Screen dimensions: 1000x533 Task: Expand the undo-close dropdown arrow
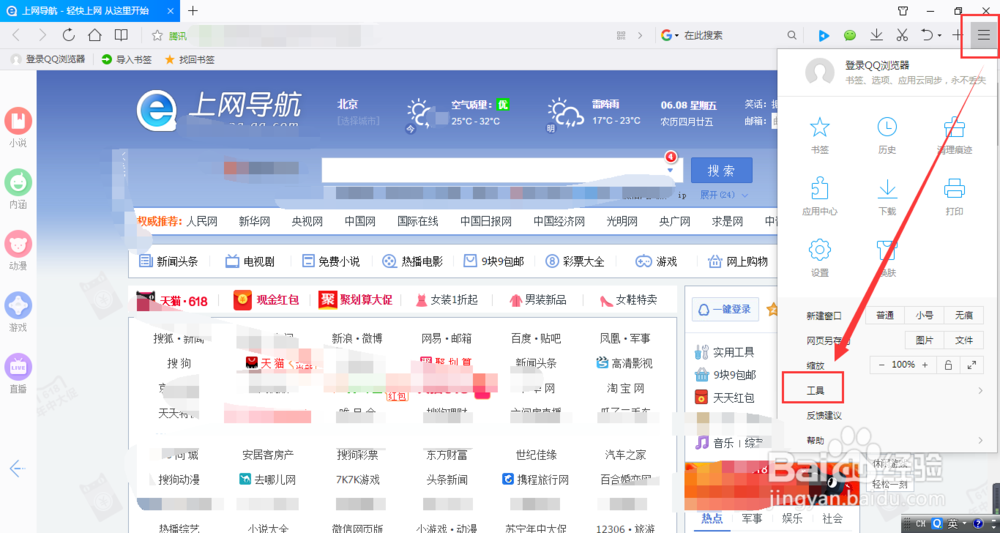pyautogui.click(x=939, y=36)
